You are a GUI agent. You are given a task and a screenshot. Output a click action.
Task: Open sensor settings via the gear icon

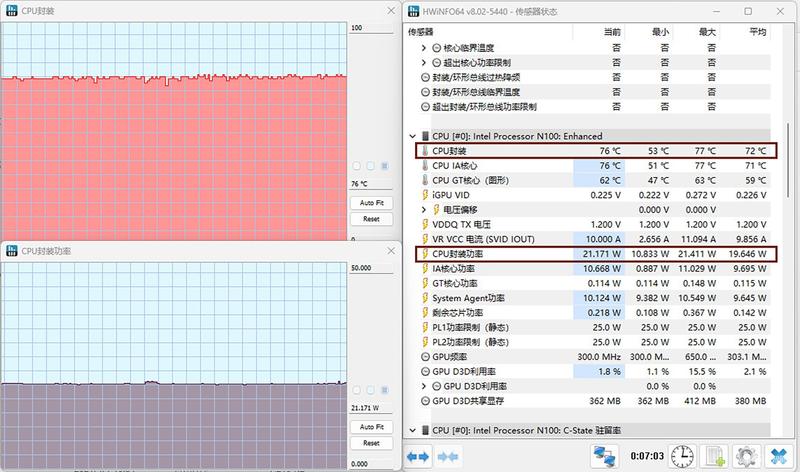746,456
